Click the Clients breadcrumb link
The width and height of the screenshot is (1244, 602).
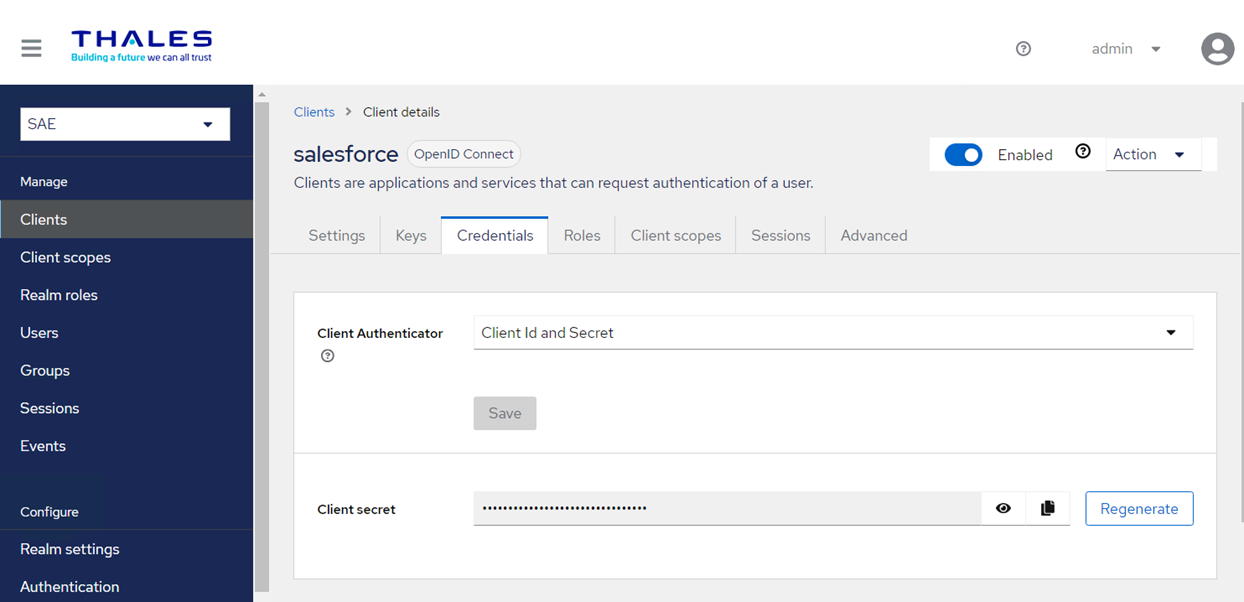click(314, 112)
